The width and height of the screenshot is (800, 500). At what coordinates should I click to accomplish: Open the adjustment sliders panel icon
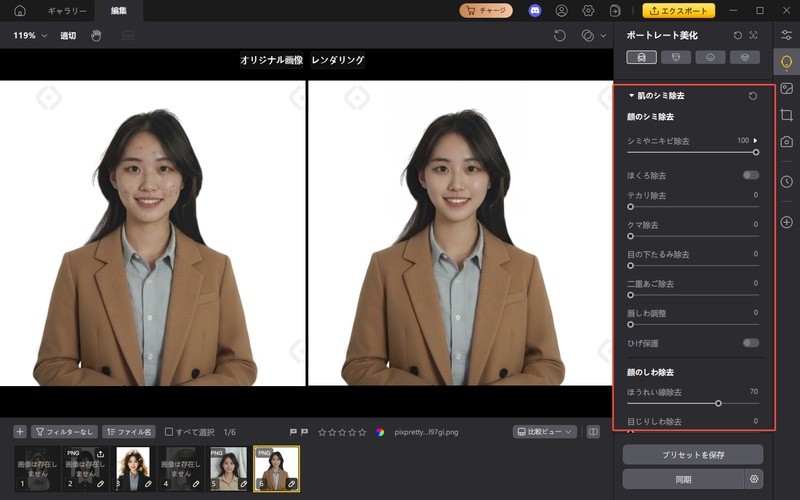[787, 35]
